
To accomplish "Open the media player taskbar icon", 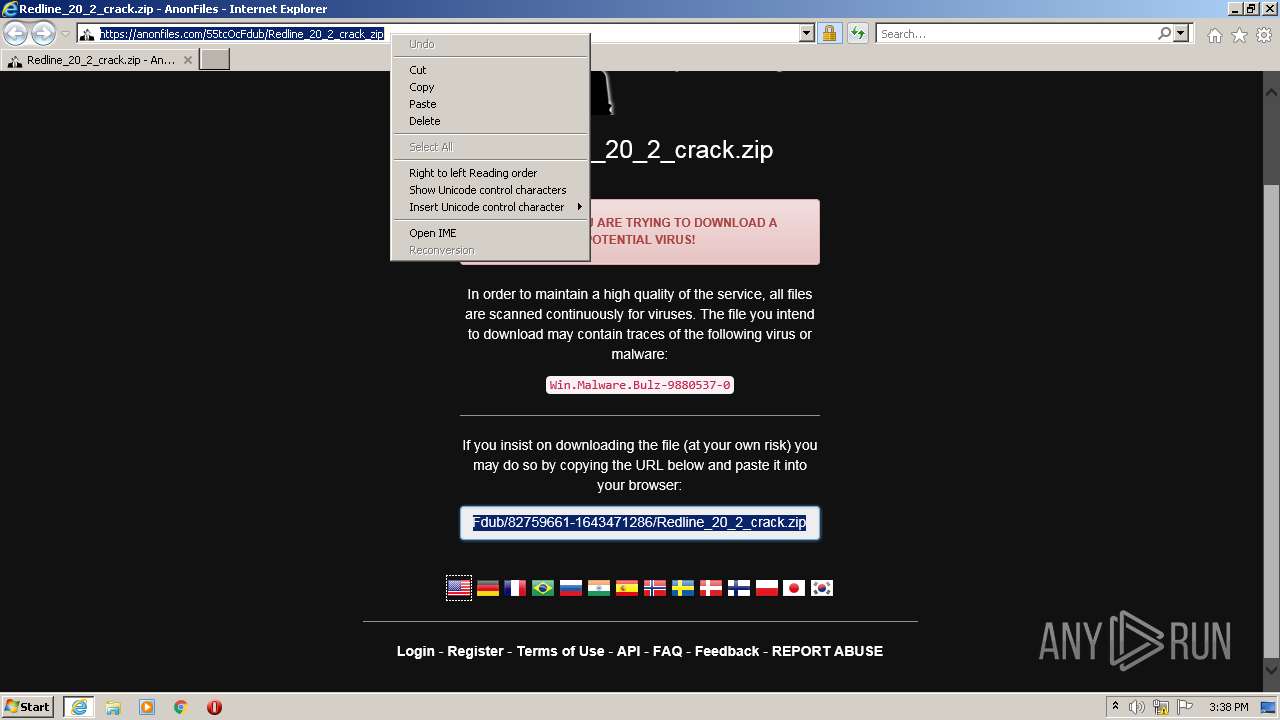I will (147, 707).
